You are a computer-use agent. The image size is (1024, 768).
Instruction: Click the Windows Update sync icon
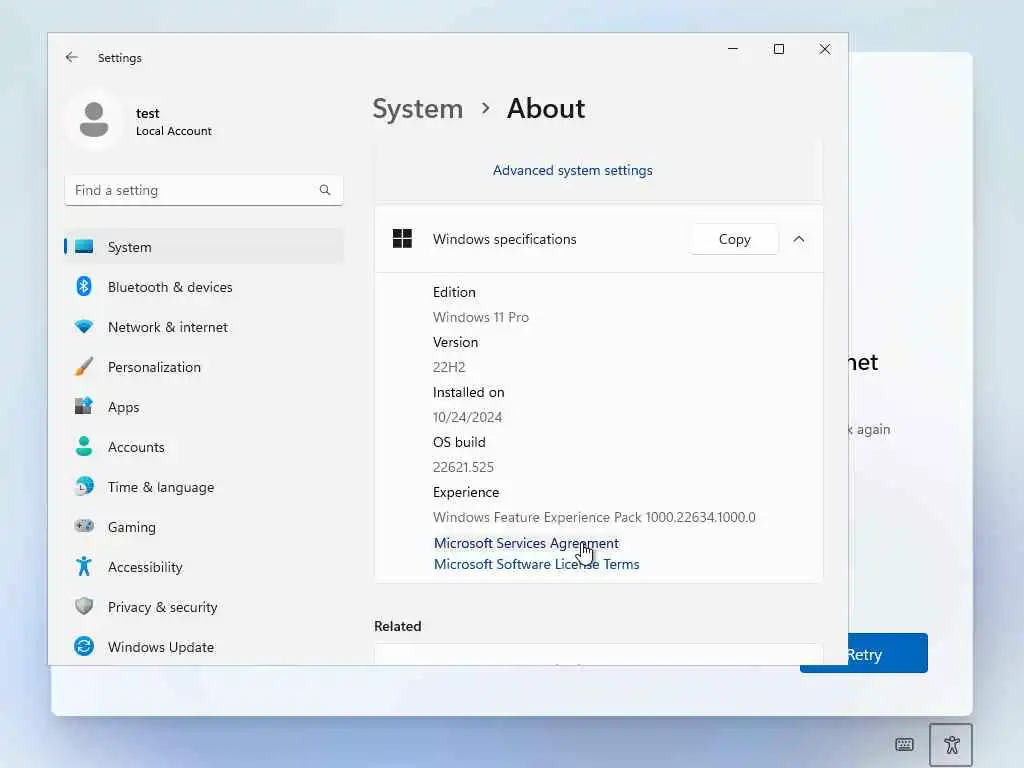pyautogui.click(x=84, y=647)
